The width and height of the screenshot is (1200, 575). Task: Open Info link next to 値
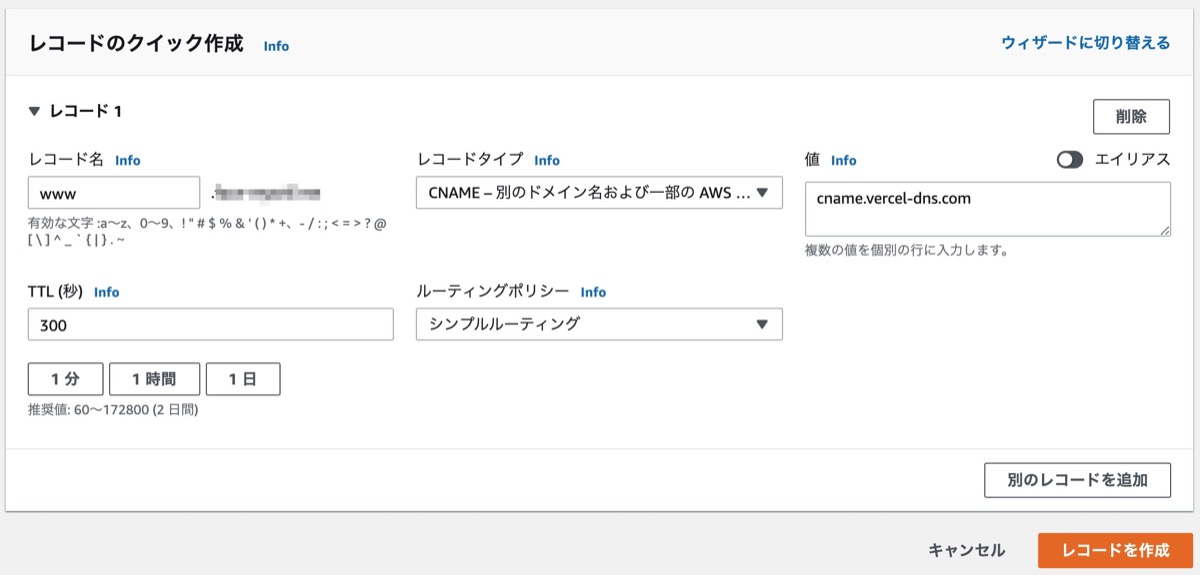(844, 160)
